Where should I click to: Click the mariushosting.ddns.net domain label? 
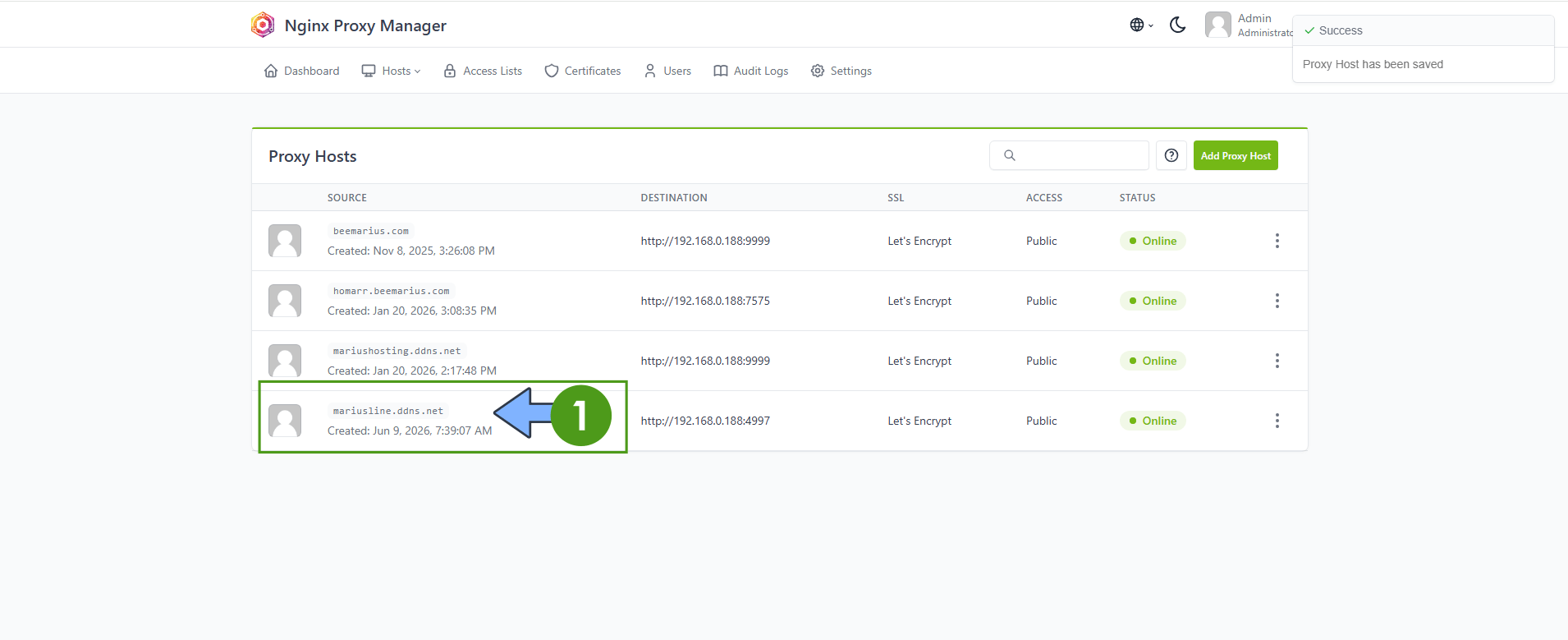pyautogui.click(x=397, y=351)
